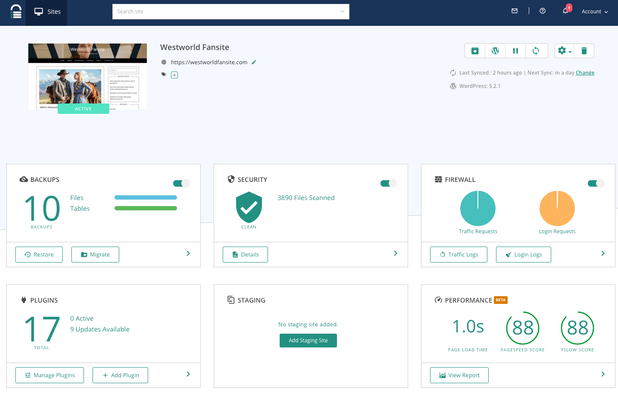This screenshot has height=394, width=618.
Task: Click the Staging copy heading icon
Action: pyautogui.click(x=231, y=300)
